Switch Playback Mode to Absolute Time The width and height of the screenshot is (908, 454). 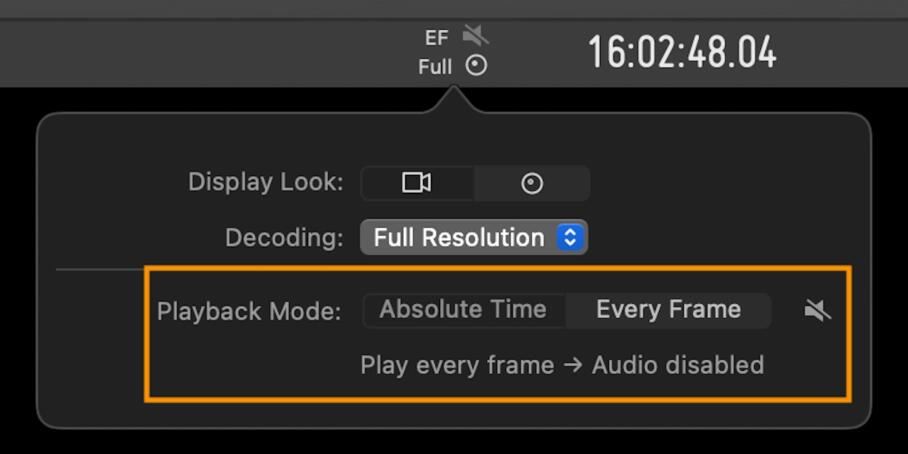coord(463,310)
